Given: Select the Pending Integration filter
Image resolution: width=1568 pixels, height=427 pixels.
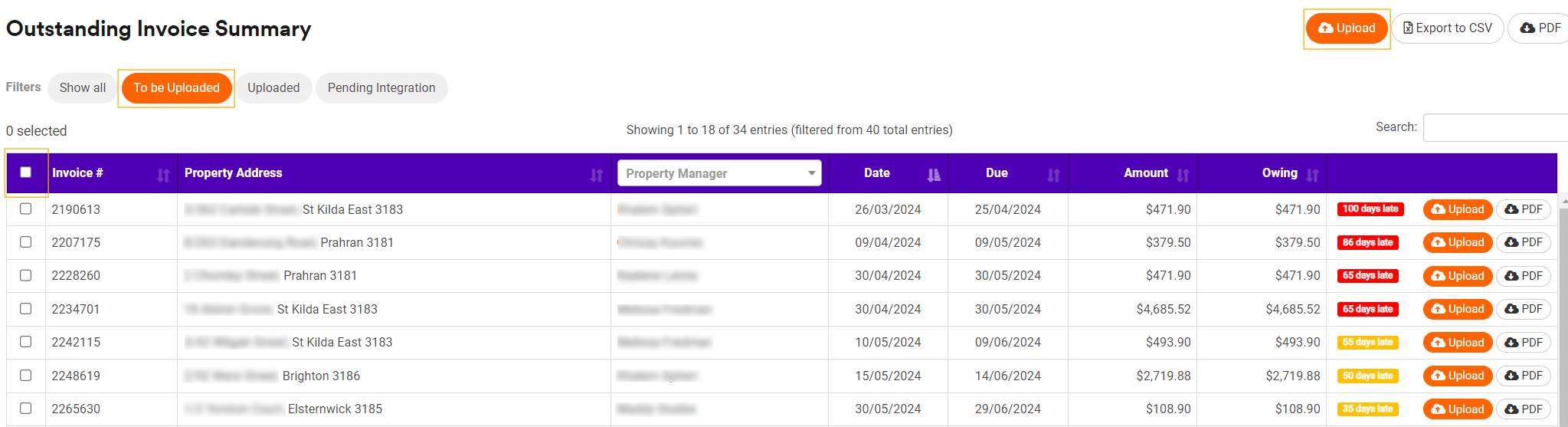Looking at the screenshot, I should coord(381,88).
